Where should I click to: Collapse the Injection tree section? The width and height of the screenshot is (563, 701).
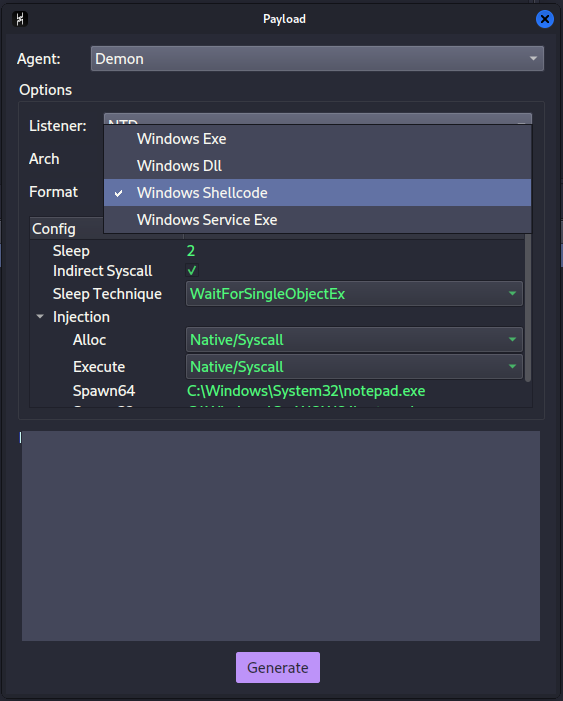[x=40, y=317]
